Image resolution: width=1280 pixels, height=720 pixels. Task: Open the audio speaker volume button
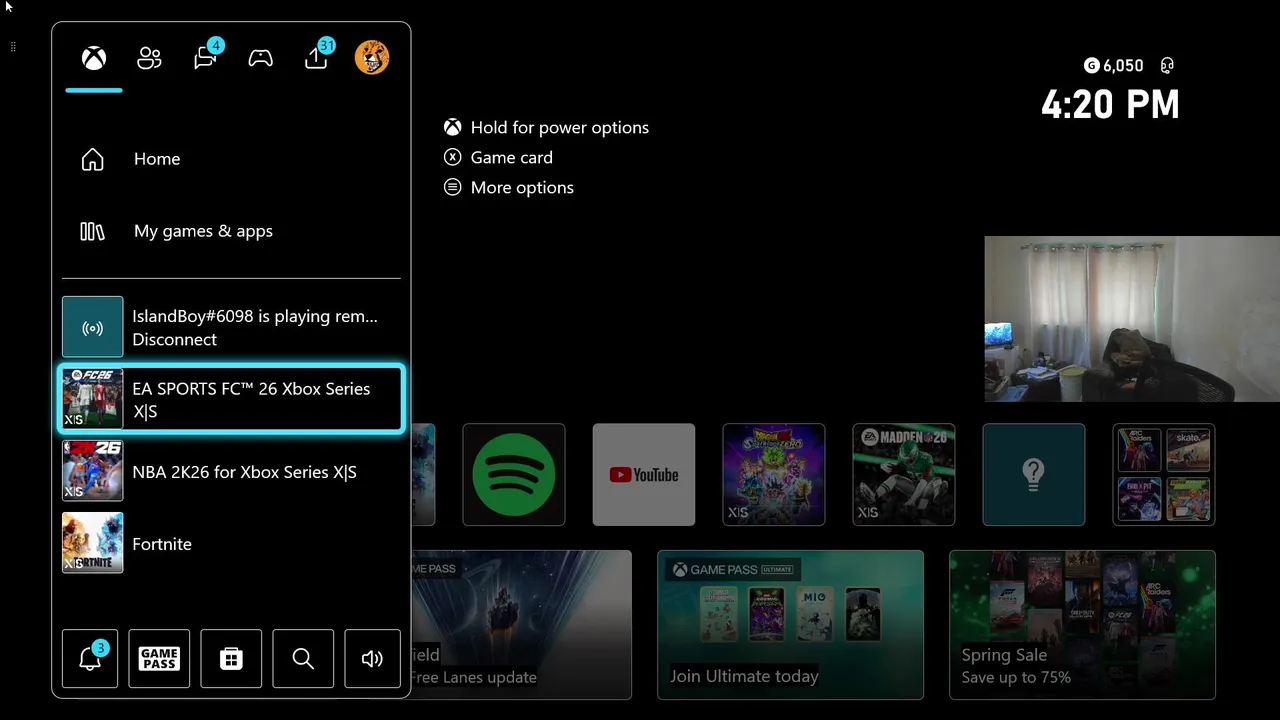pyautogui.click(x=372, y=658)
